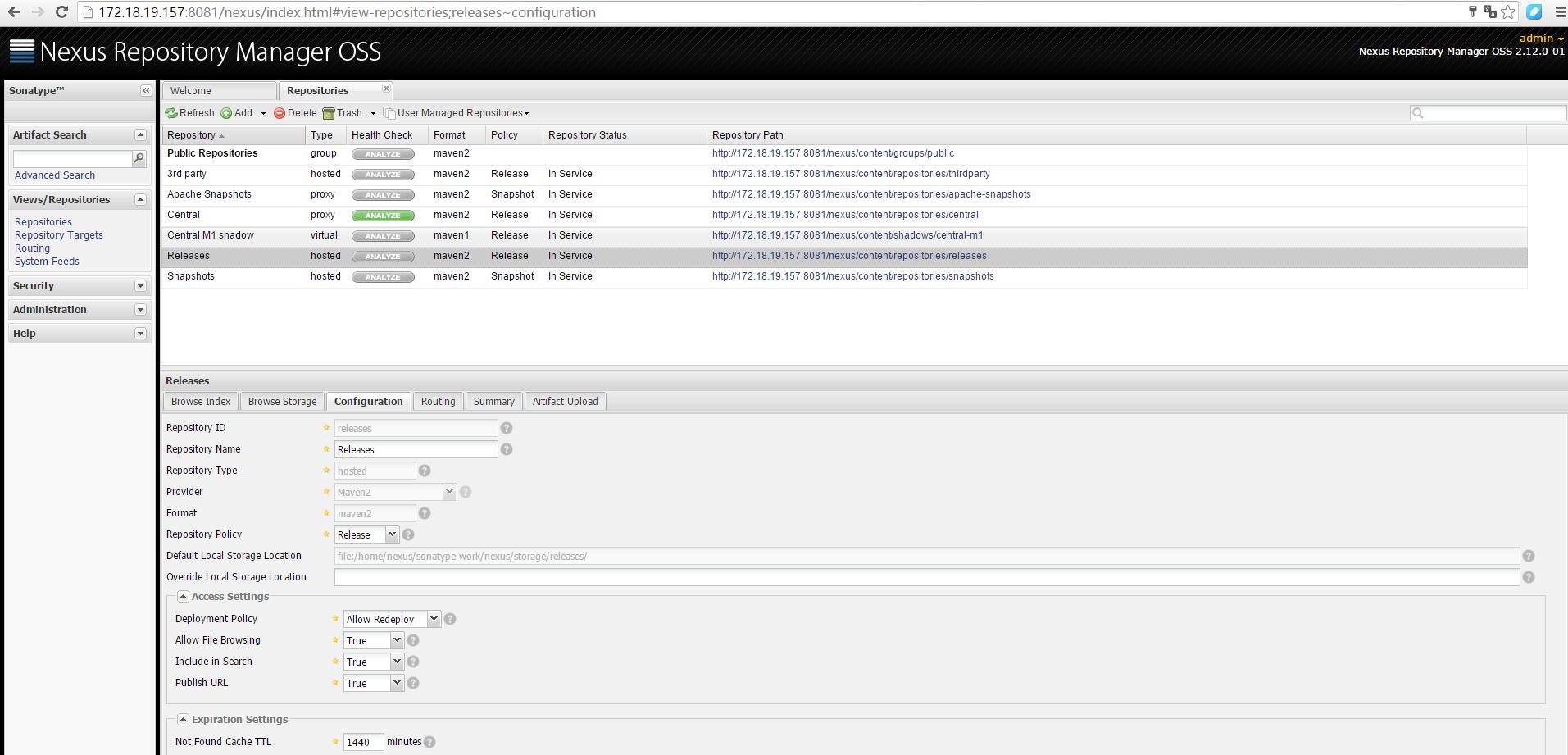Refresh the repository list
The height and width of the screenshot is (755, 1568).
pyautogui.click(x=190, y=113)
